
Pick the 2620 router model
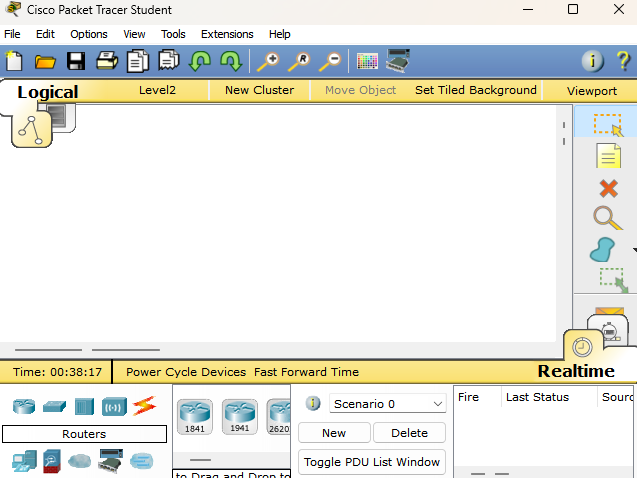pyautogui.click(x=279, y=417)
